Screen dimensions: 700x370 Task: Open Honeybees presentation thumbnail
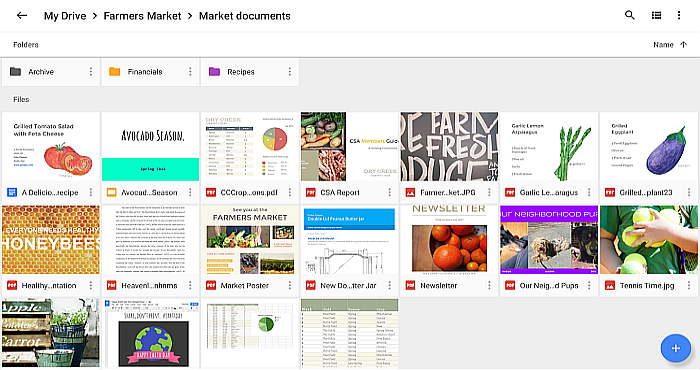(x=51, y=240)
